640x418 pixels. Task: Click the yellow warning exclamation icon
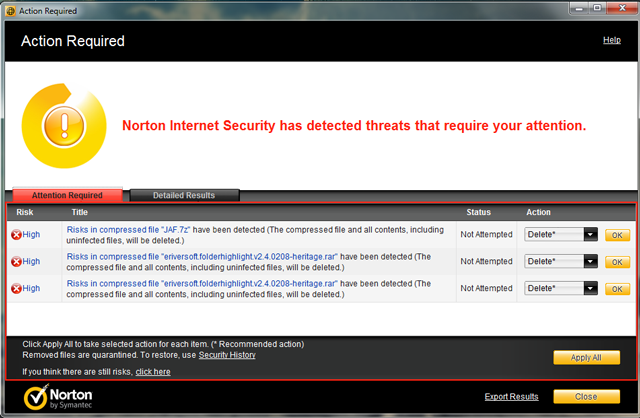pyautogui.click(x=64, y=126)
